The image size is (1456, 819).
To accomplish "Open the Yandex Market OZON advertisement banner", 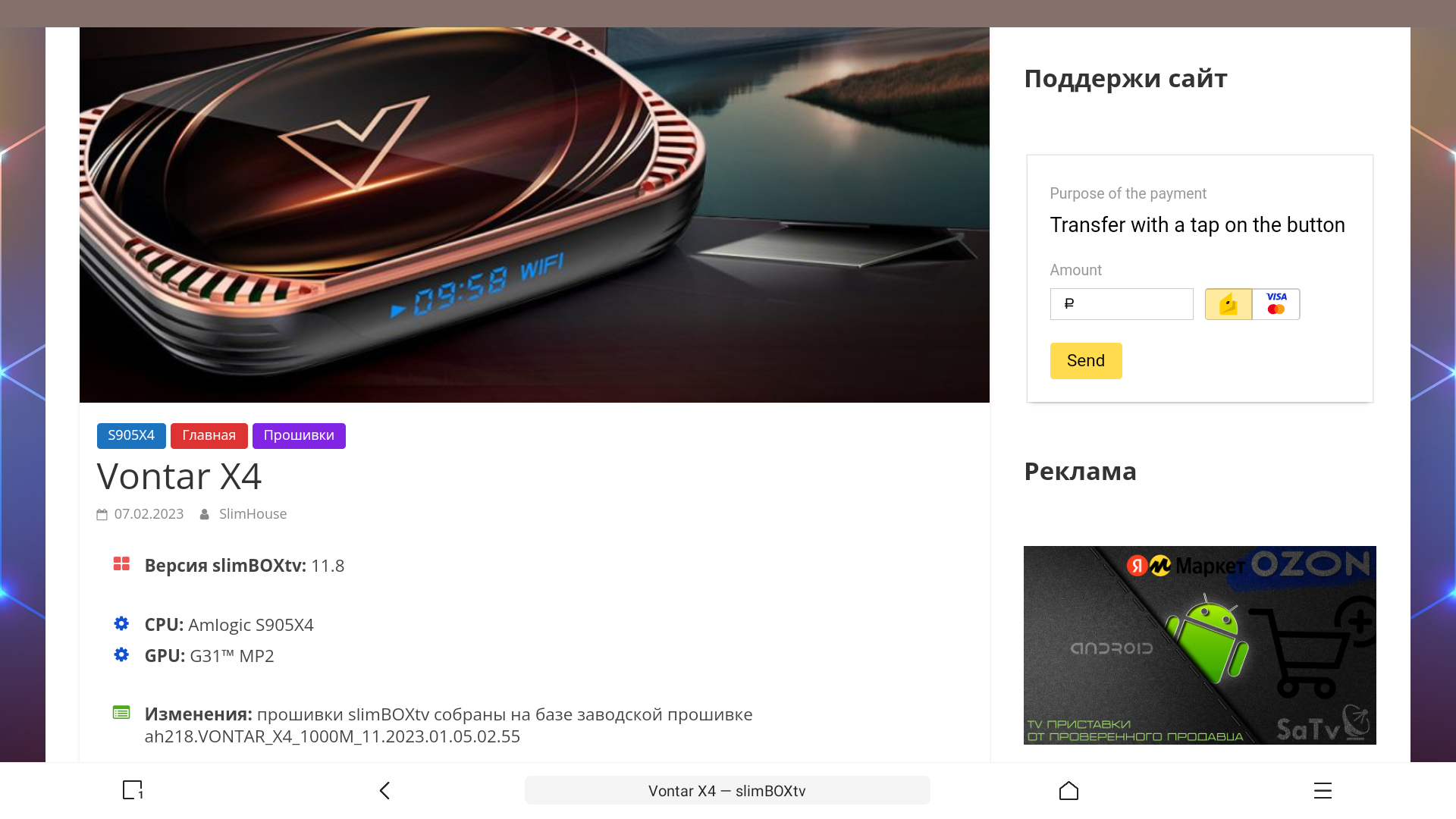I will (1200, 645).
